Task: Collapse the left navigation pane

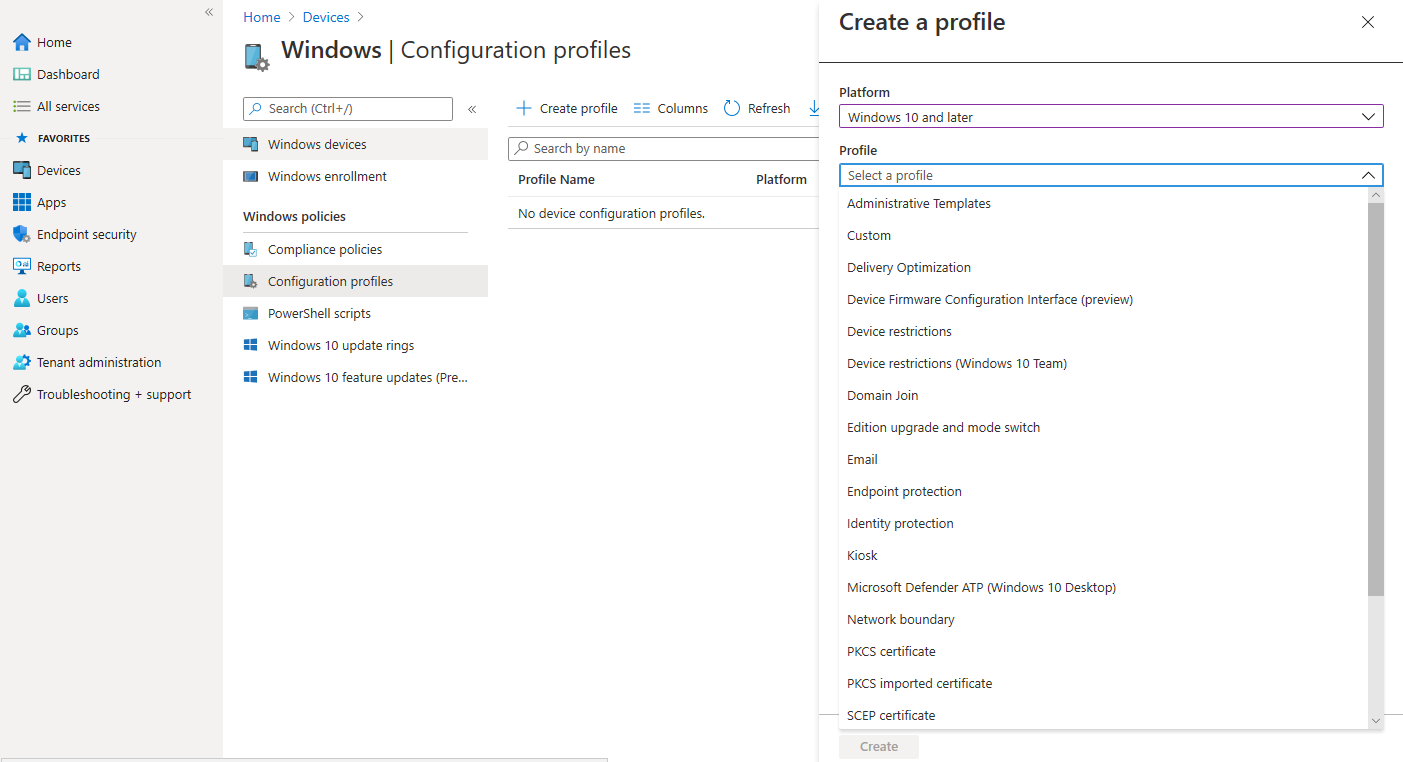Action: coord(208,12)
